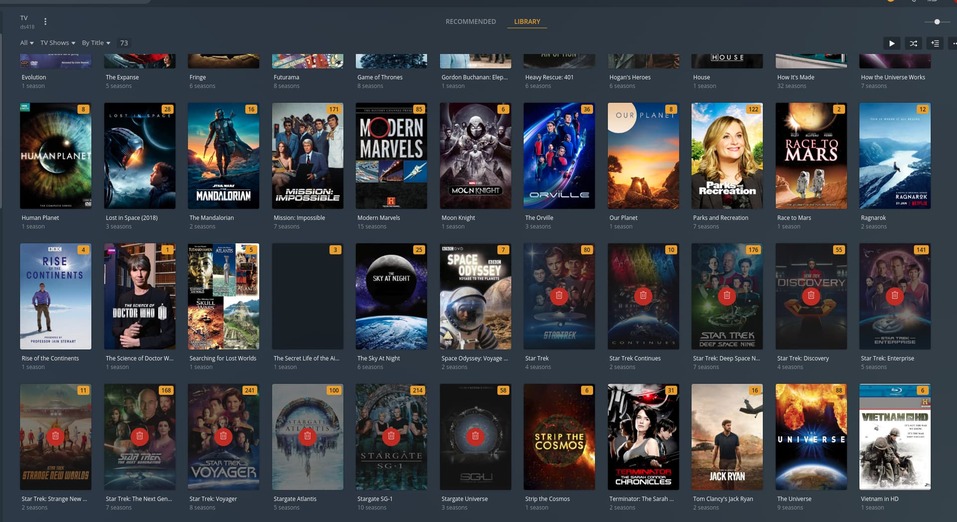Add library to playlist icon
The height and width of the screenshot is (522, 957).
[935, 43]
